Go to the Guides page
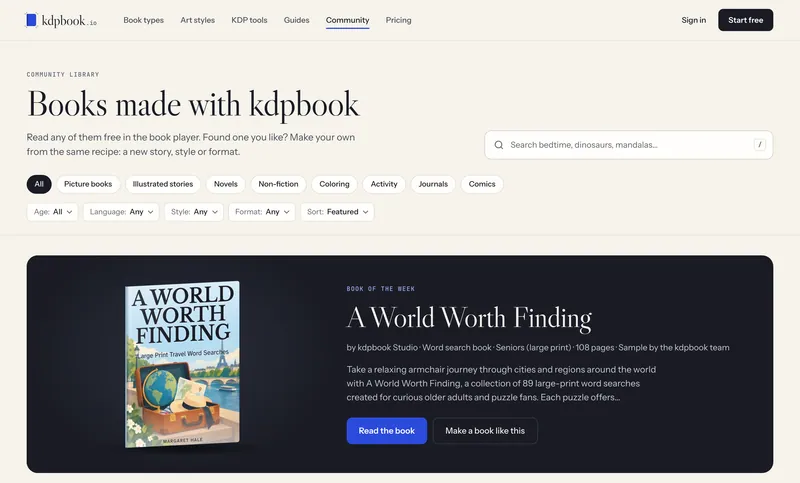Image resolution: width=800 pixels, height=483 pixels. (296, 20)
